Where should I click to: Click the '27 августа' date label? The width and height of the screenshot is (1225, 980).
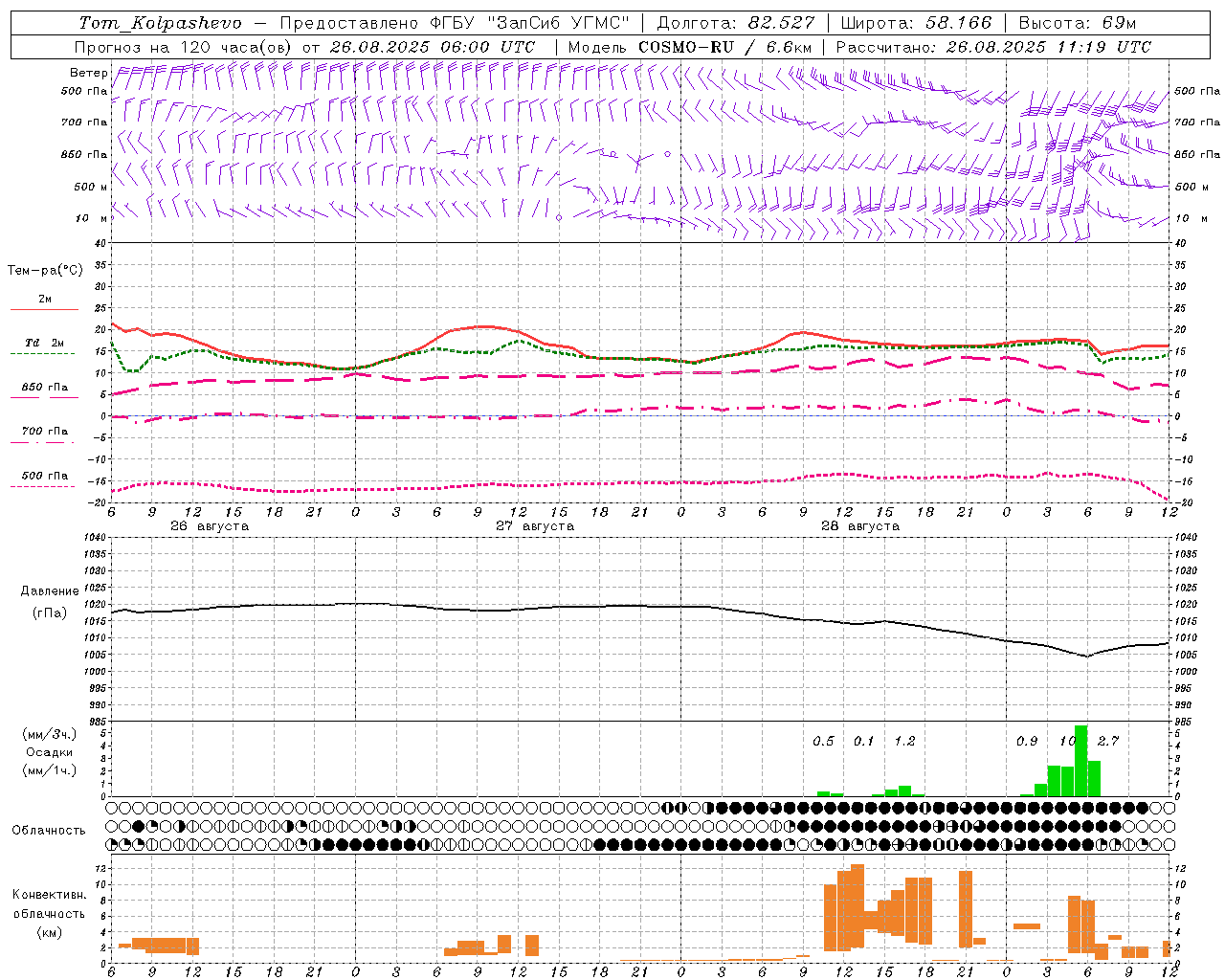[535, 526]
